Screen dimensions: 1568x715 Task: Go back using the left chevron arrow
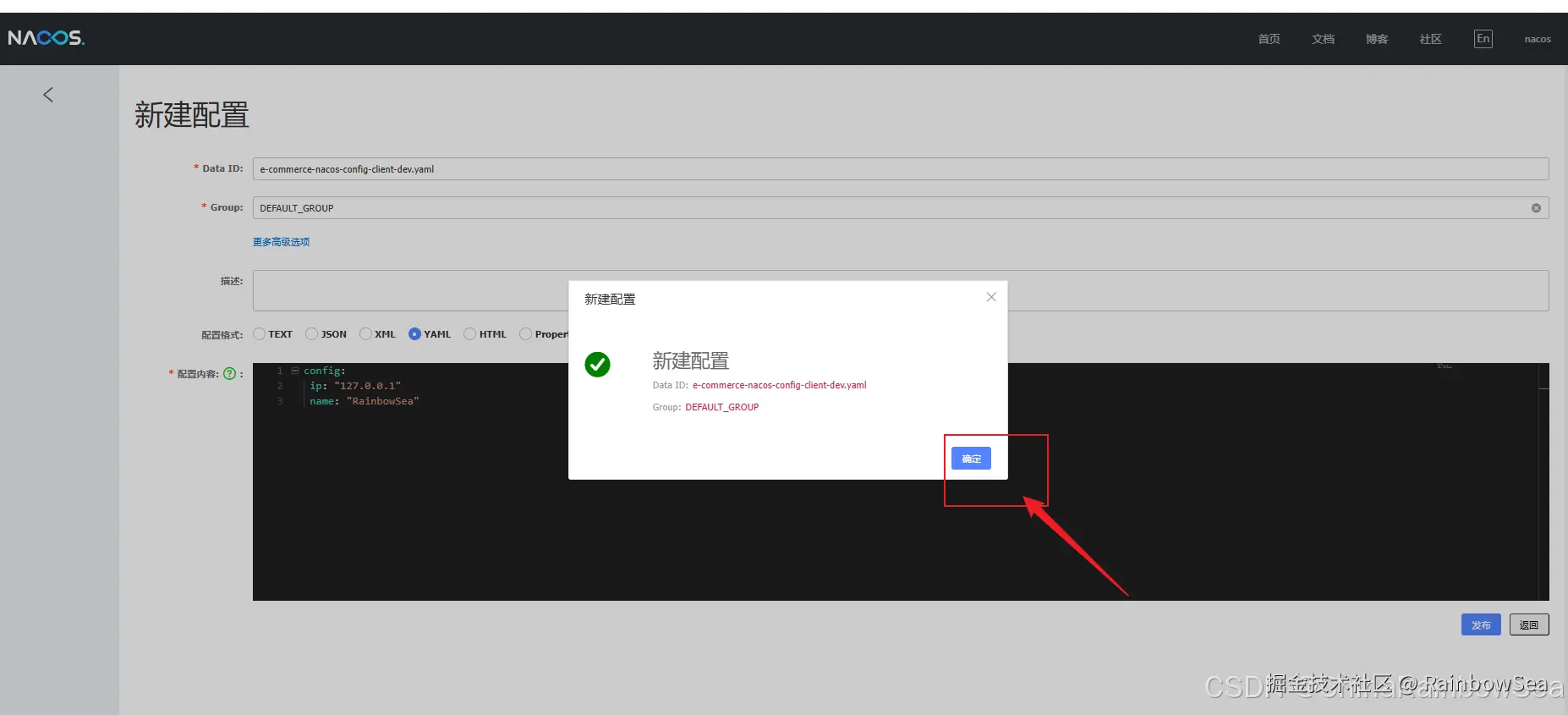click(48, 95)
